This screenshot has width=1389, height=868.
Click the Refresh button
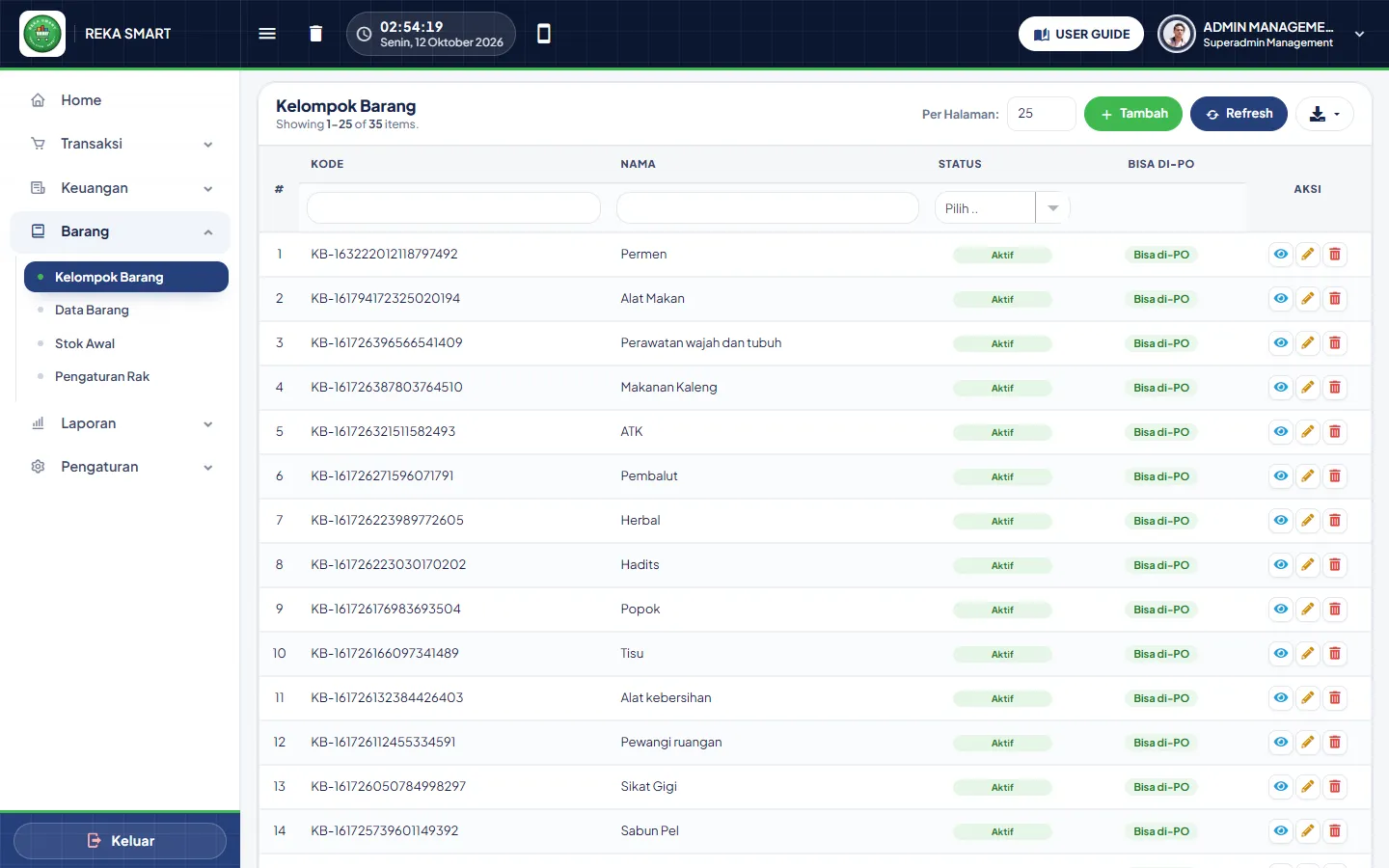tap(1239, 114)
